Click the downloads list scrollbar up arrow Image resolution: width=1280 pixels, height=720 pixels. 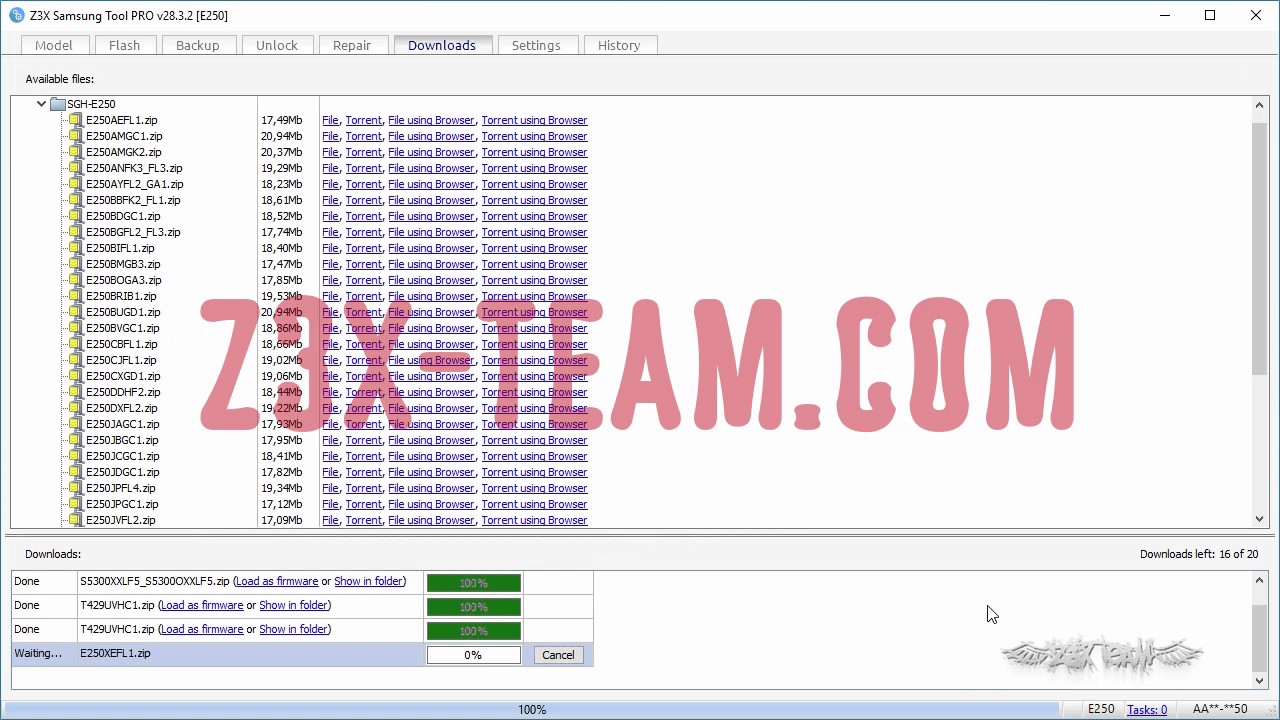1260,581
